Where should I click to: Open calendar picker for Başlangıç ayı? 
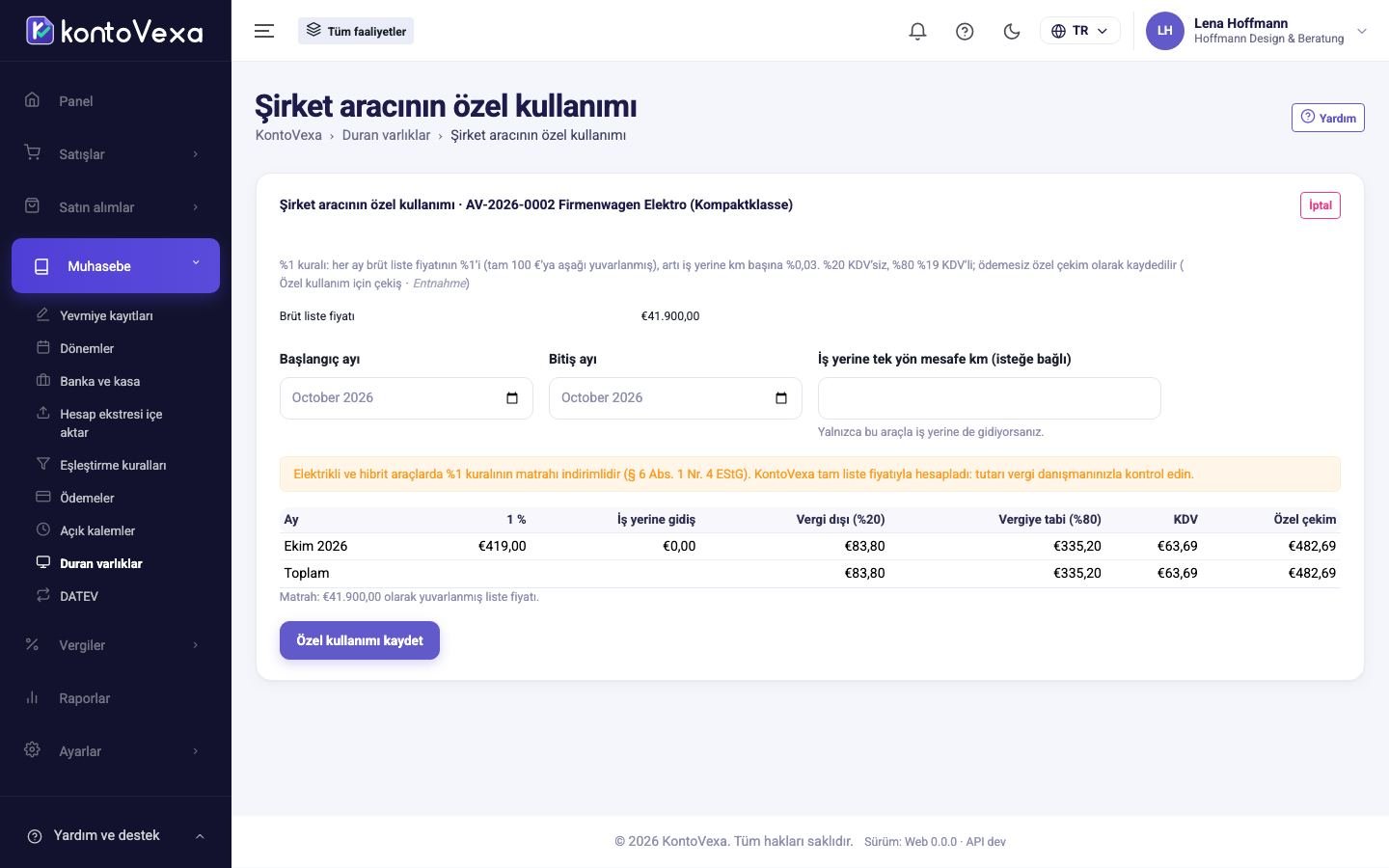[512, 398]
